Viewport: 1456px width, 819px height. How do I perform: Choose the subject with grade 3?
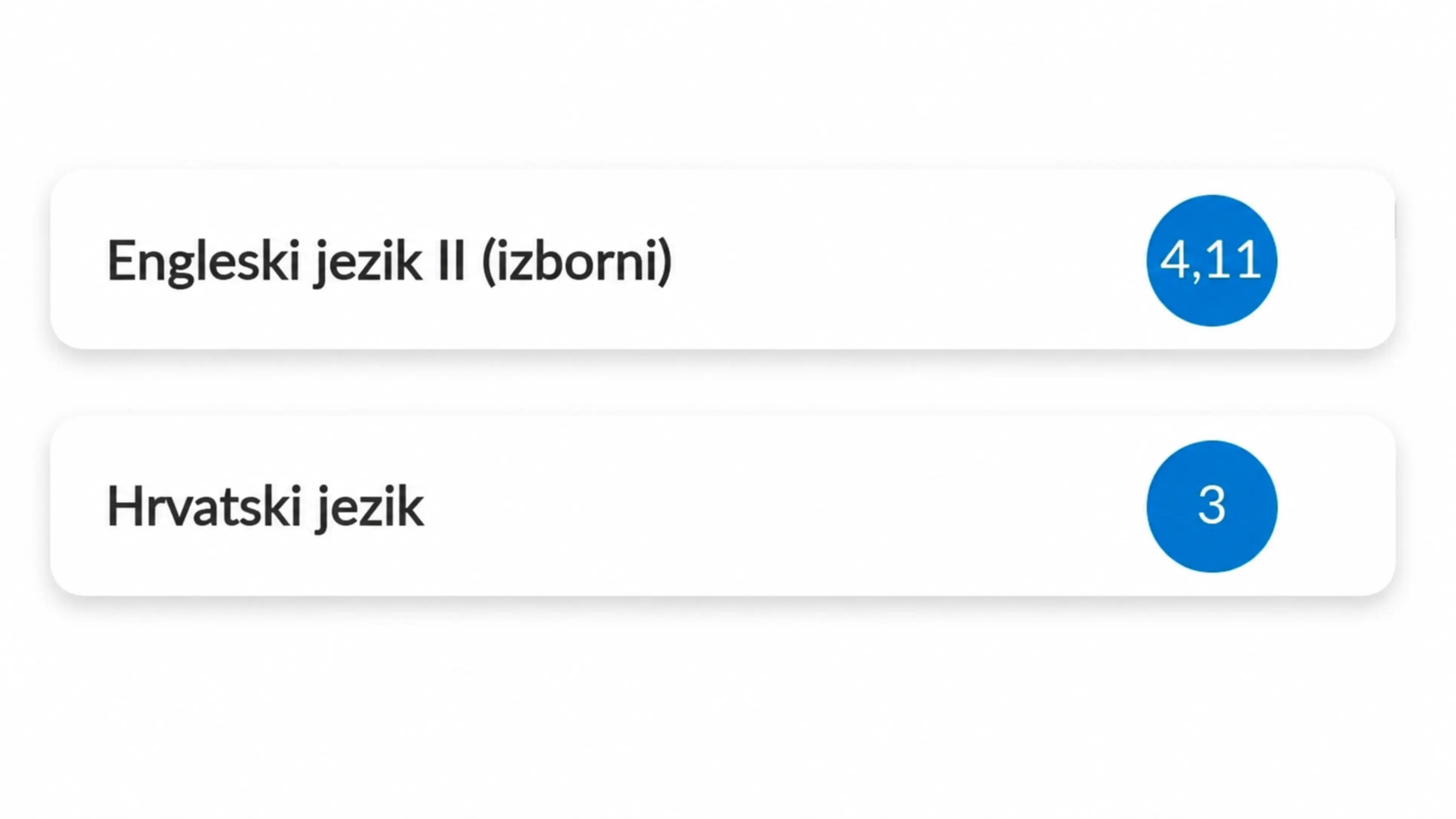[x=722, y=506]
